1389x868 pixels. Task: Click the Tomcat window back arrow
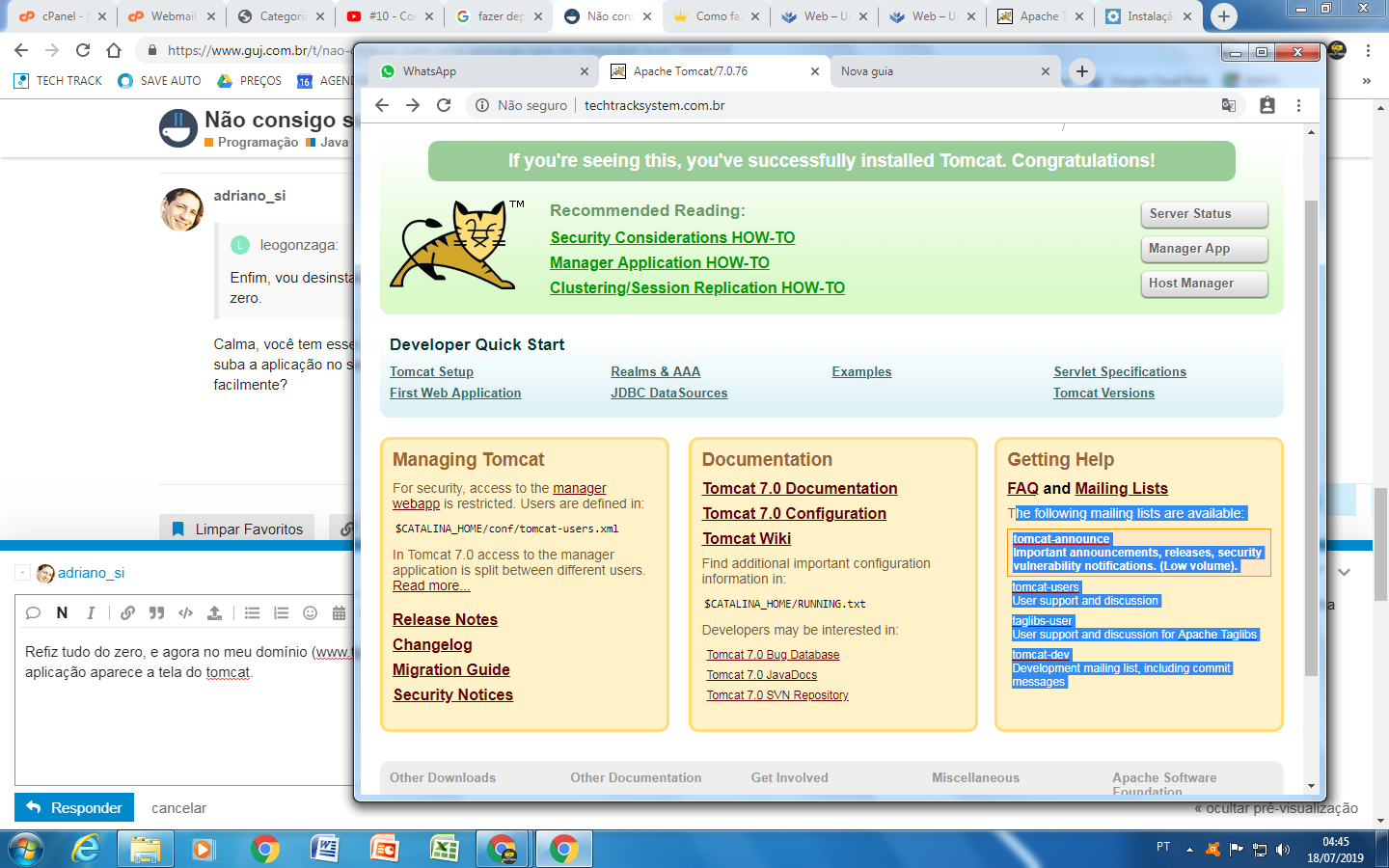[x=382, y=105]
